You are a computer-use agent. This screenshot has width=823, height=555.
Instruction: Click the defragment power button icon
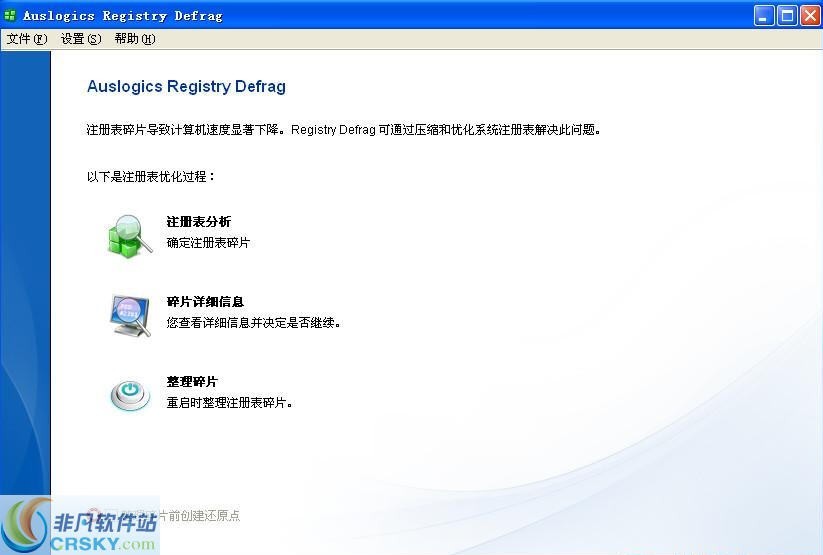[x=130, y=395]
